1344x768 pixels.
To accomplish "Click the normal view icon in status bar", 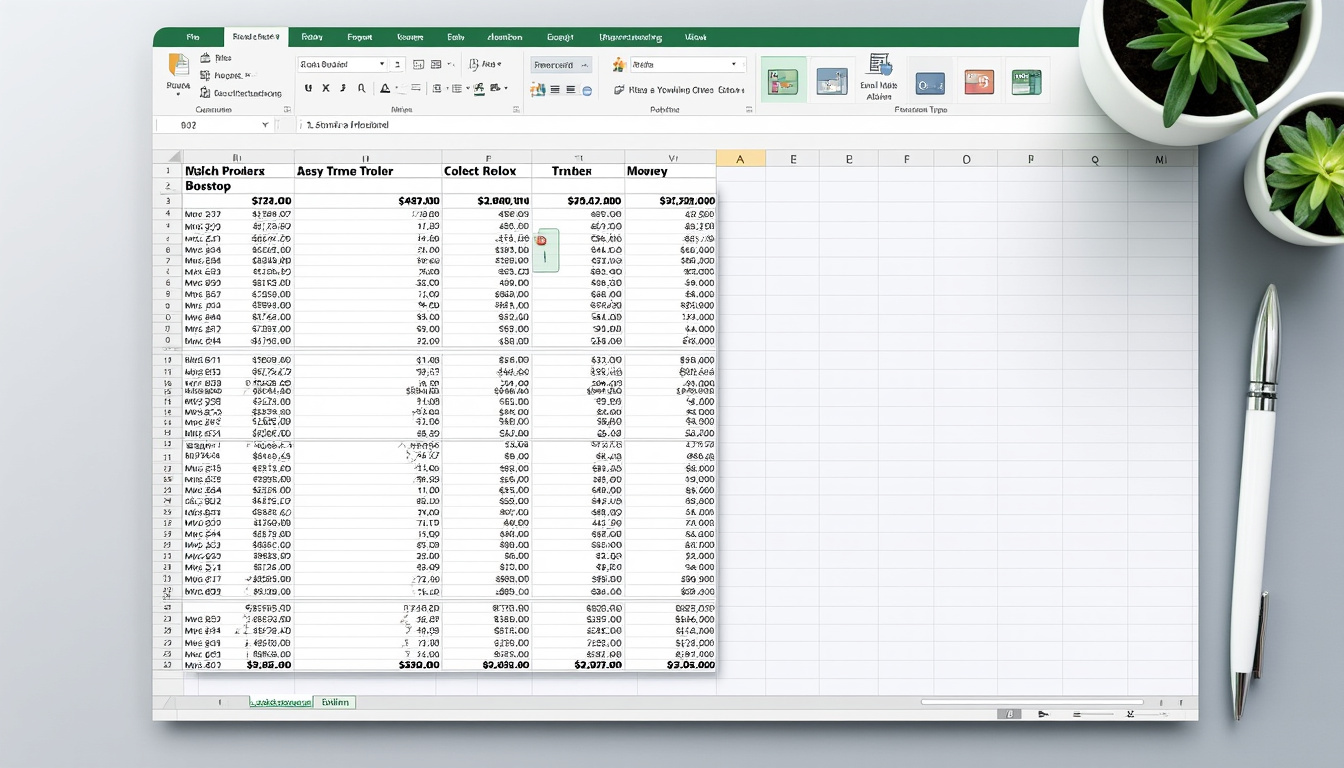I will coord(1010,714).
